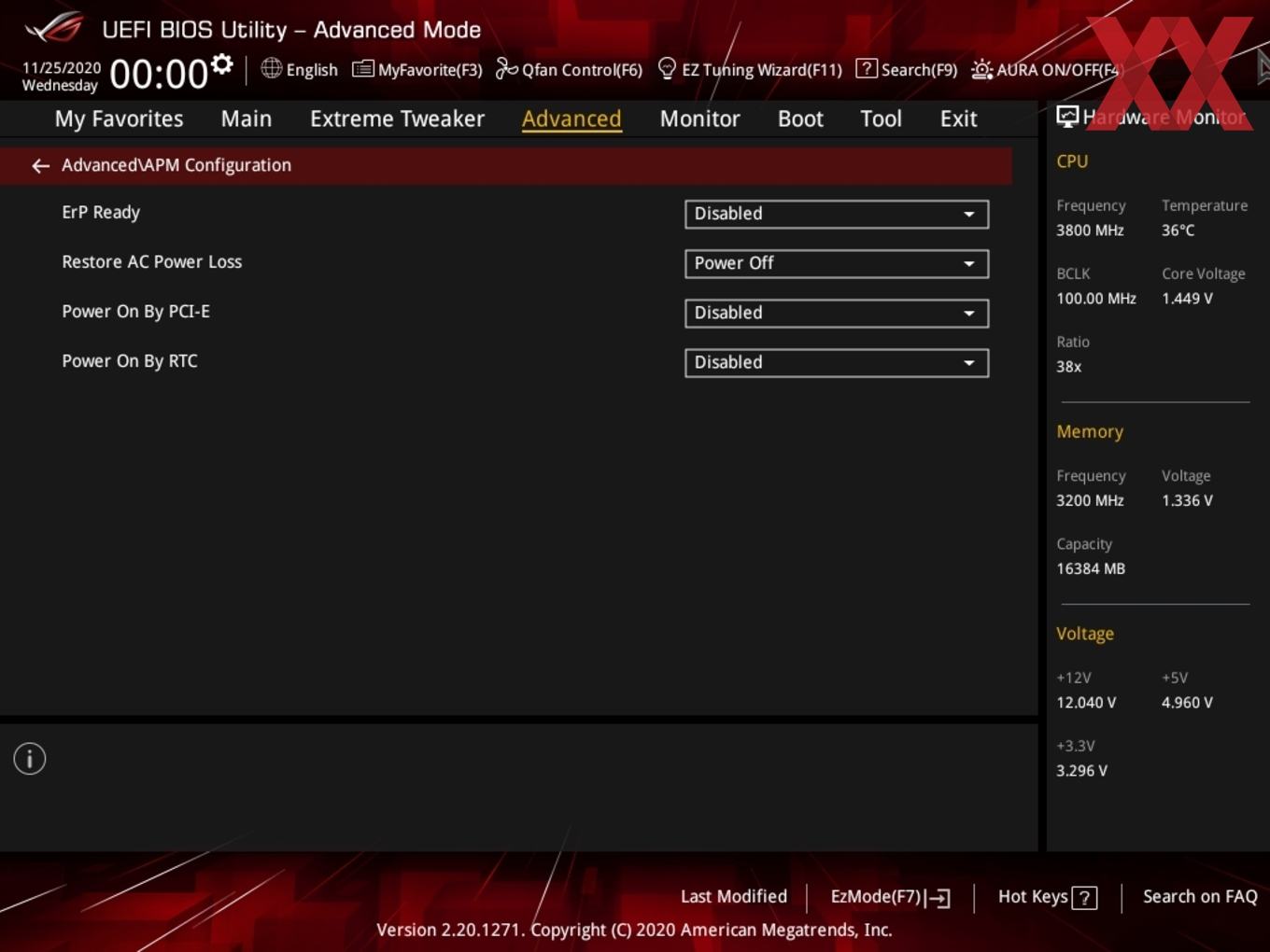Click the Hardware Monitor screen icon
Screen dimensions: 1270x952
tap(1067, 117)
